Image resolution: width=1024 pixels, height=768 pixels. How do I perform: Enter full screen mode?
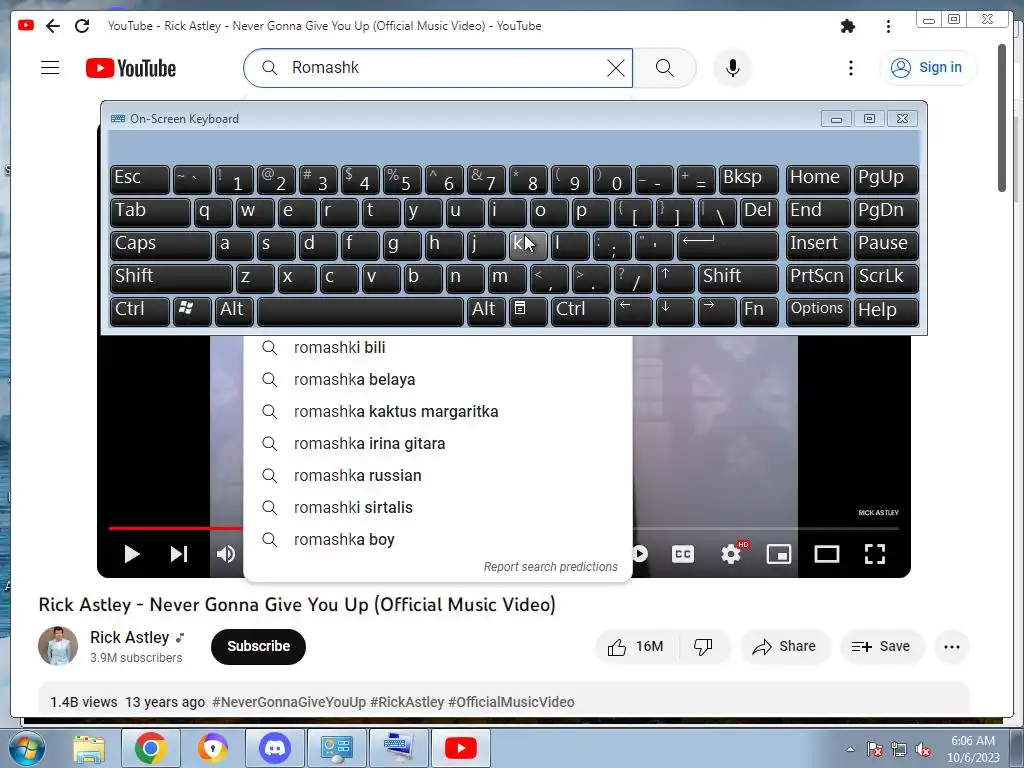(x=875, y=554)
